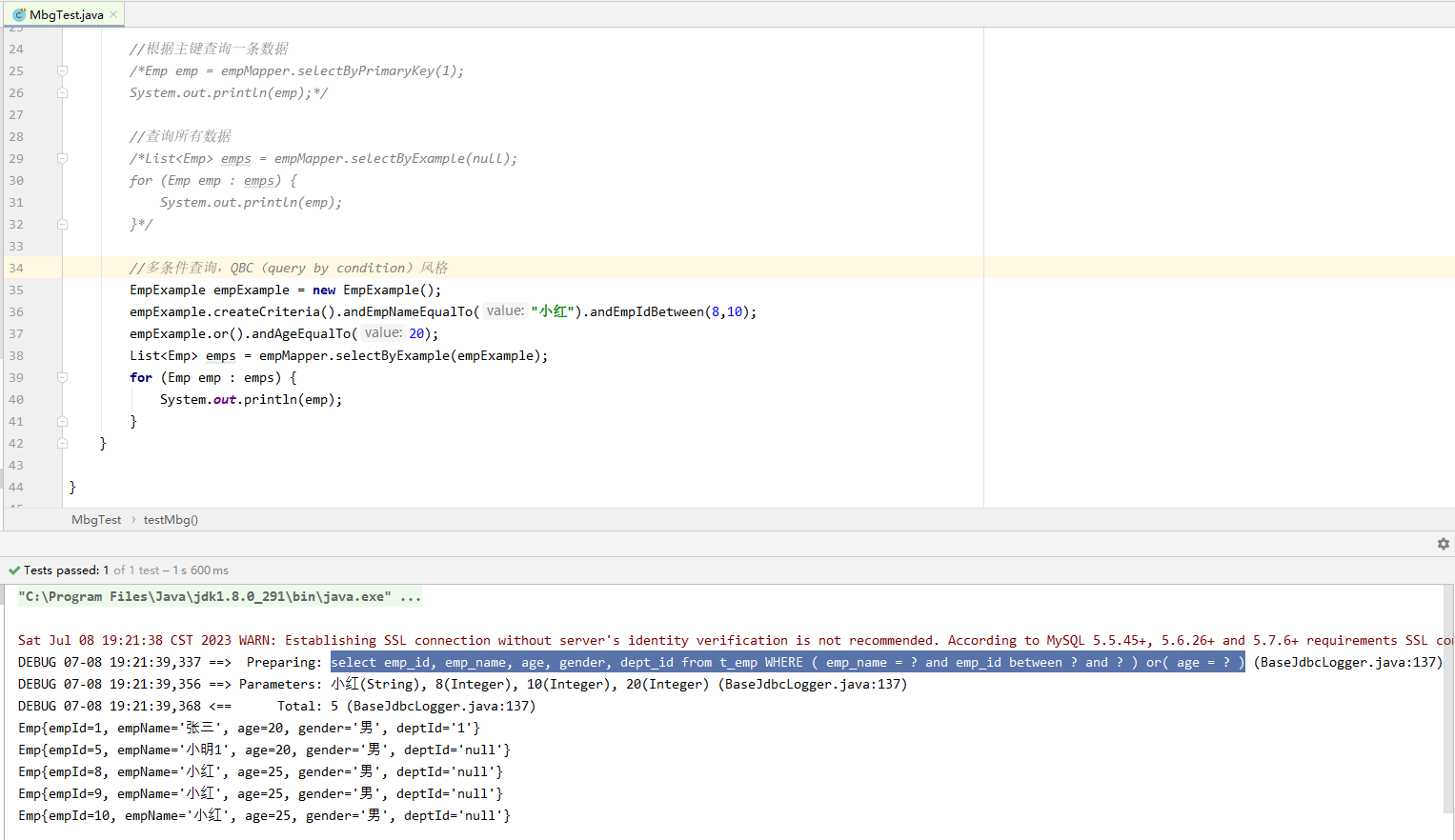Screen dimensions: 1455x840
Task: Click console row for empId=9
Action: tap(260, 793)
